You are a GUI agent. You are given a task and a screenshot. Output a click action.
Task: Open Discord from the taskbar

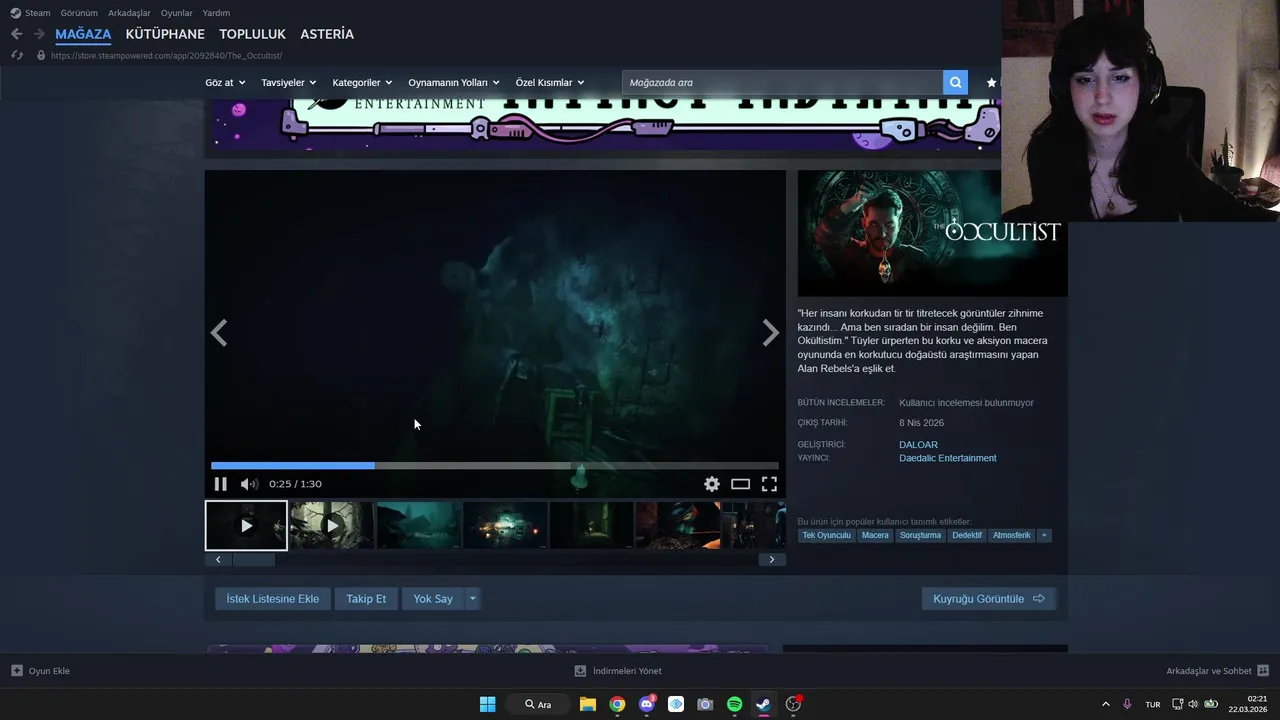[x=647, y=704]
